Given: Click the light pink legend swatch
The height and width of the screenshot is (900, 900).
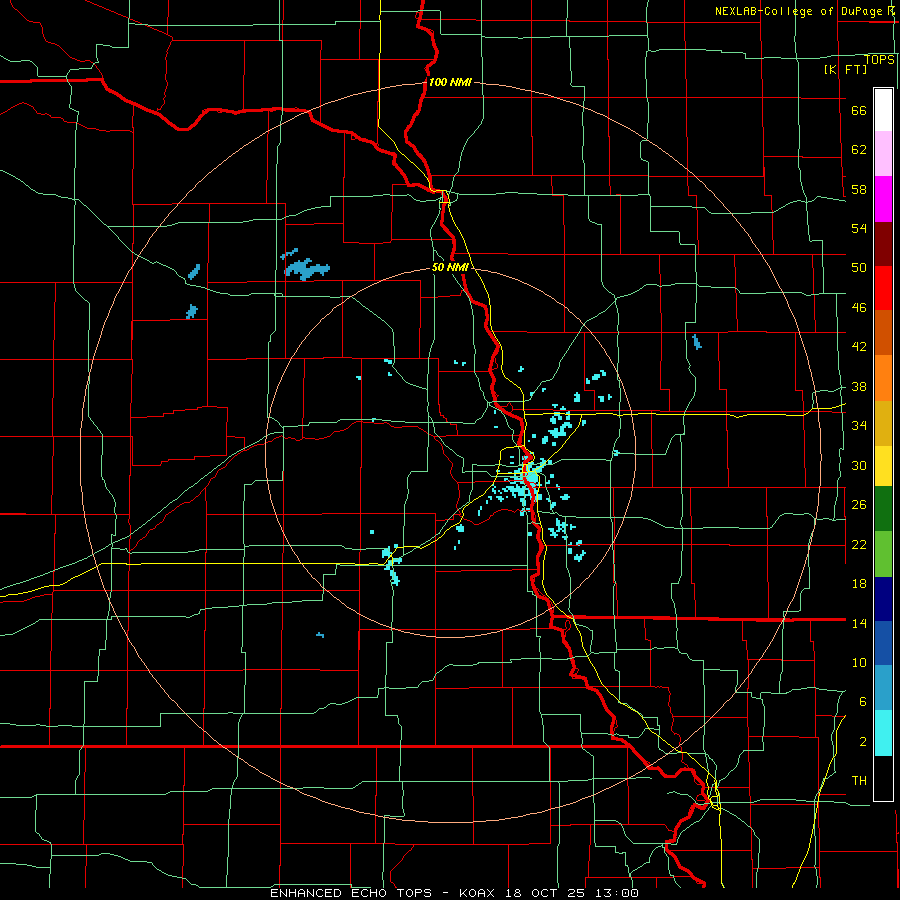Looking at the screenshot, I should pyautogui.click(x=883, y=153).
